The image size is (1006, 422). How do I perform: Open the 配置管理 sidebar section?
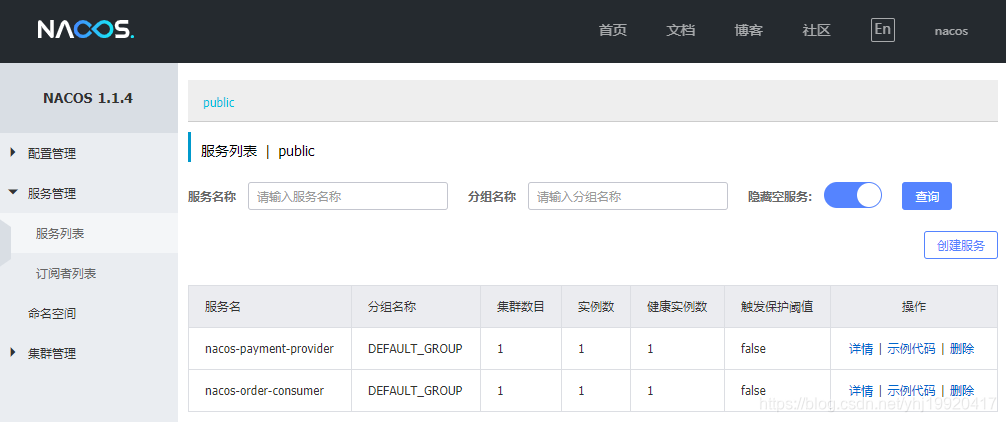[x=52, y=153]
